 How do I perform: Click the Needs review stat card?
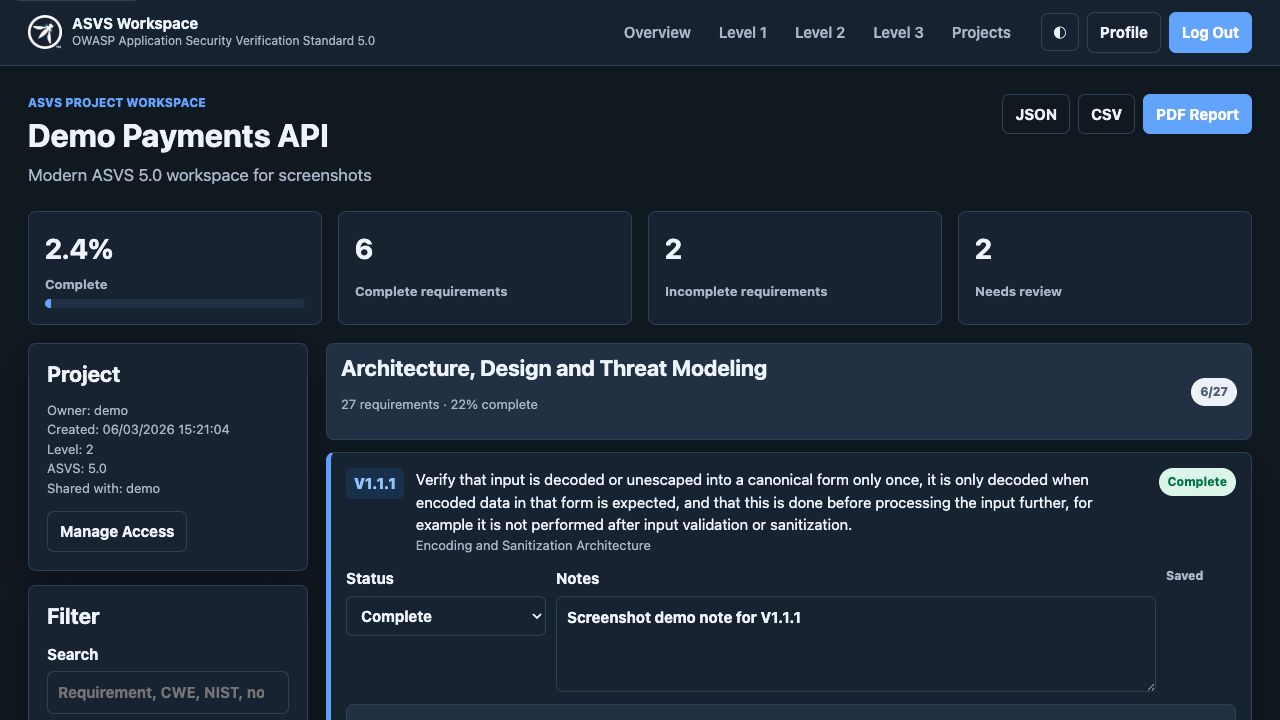1105,268
